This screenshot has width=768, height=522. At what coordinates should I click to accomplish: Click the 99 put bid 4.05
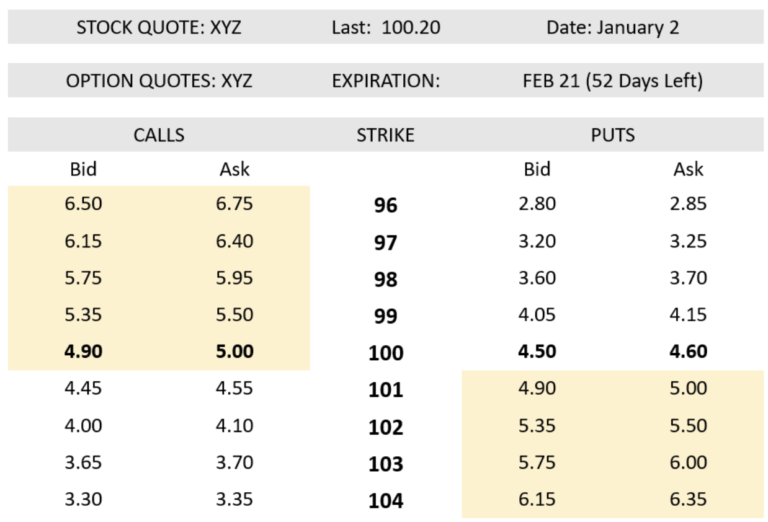click(537, 314)
